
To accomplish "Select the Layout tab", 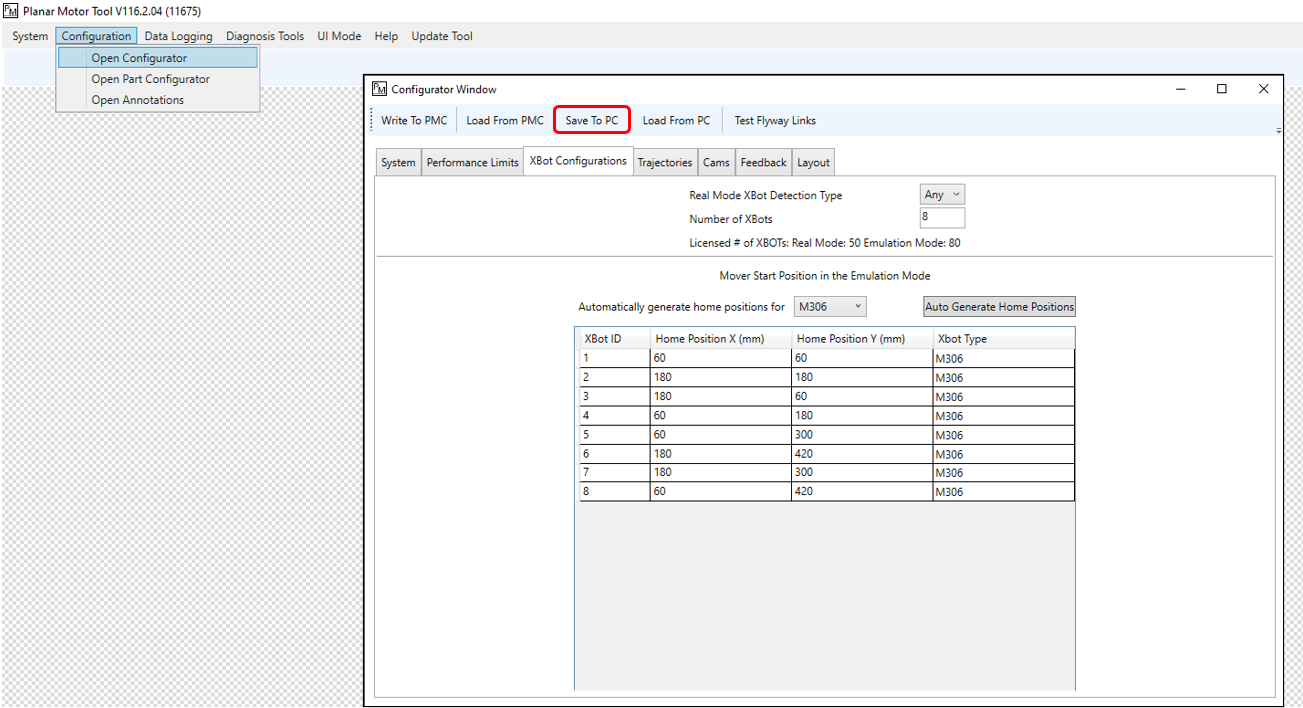I will point(813,163).
